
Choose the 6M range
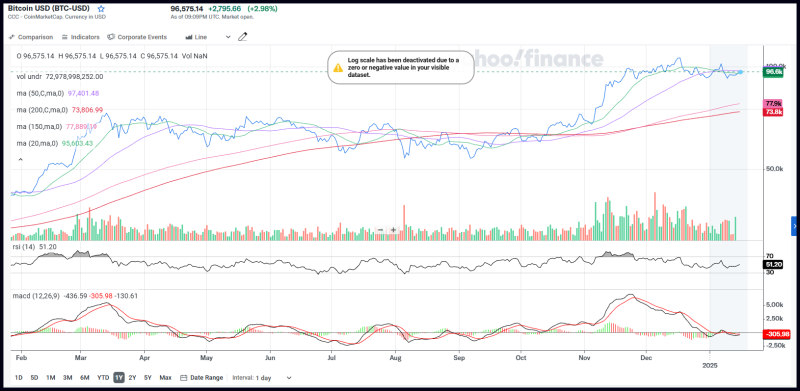85,378
